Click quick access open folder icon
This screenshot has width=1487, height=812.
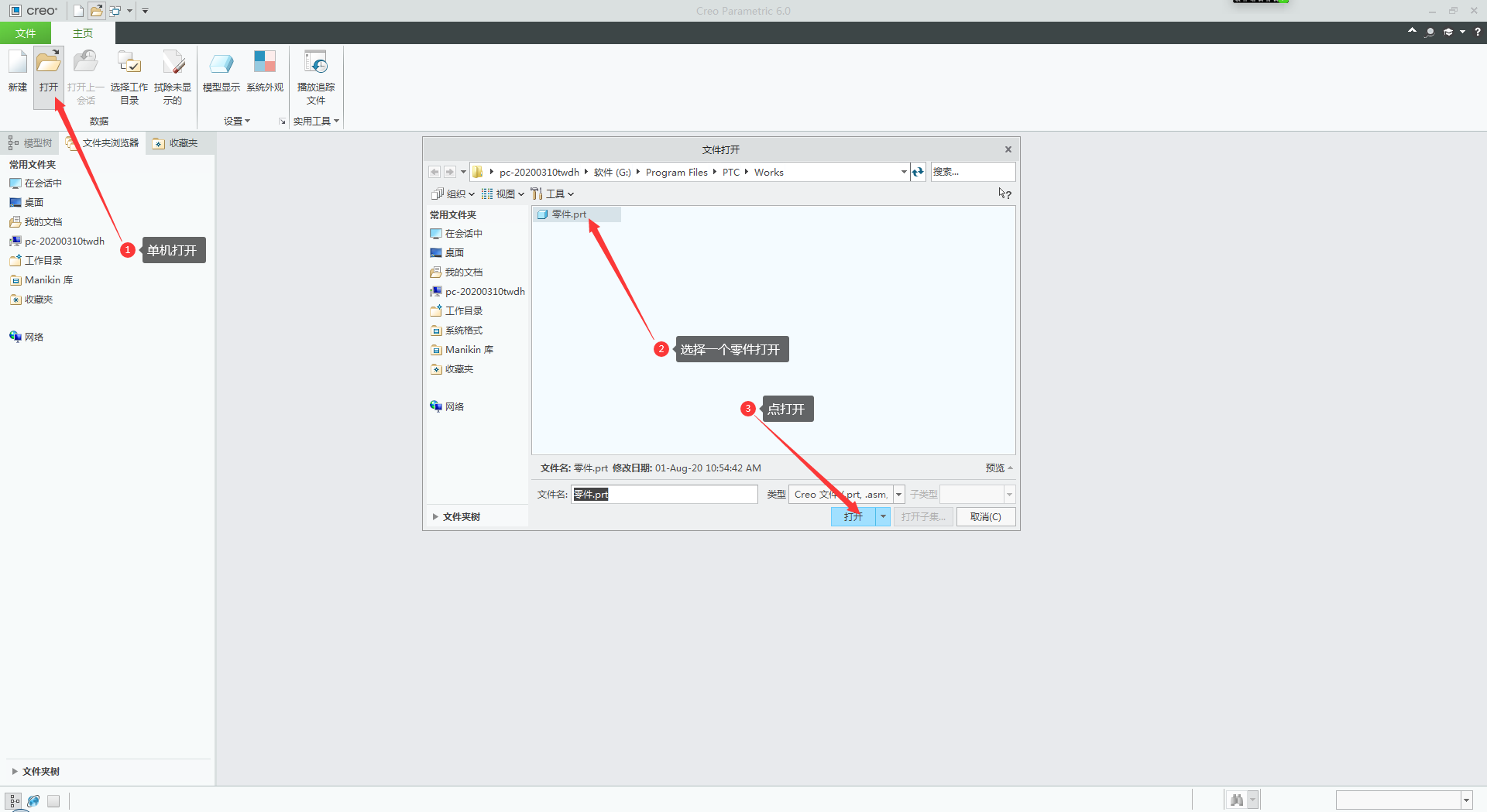click(x=97, y=11)
